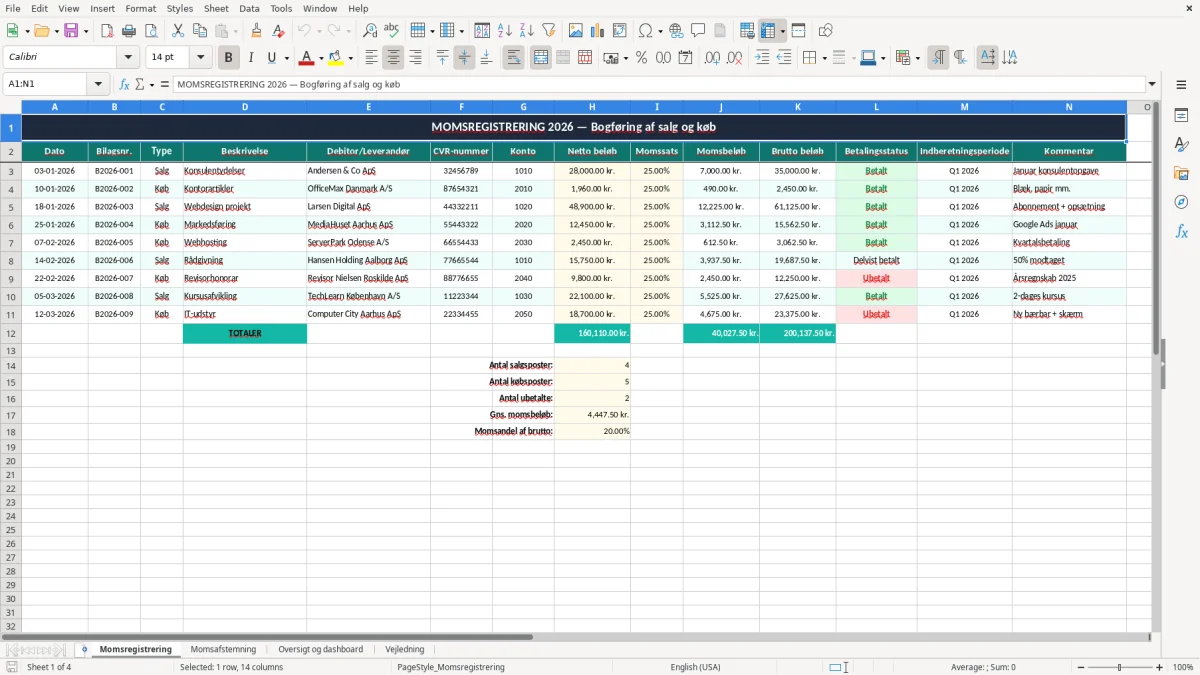Click the Format as Percent icon
Viewport: 1200px width, 675px height.
click(641, 58)
